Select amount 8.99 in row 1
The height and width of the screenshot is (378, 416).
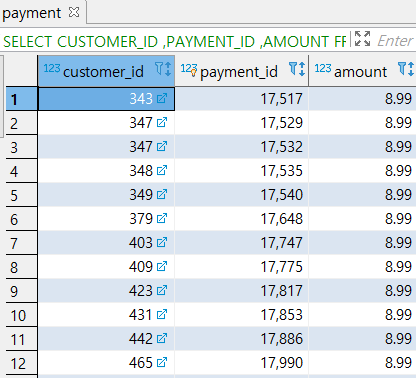362,99
